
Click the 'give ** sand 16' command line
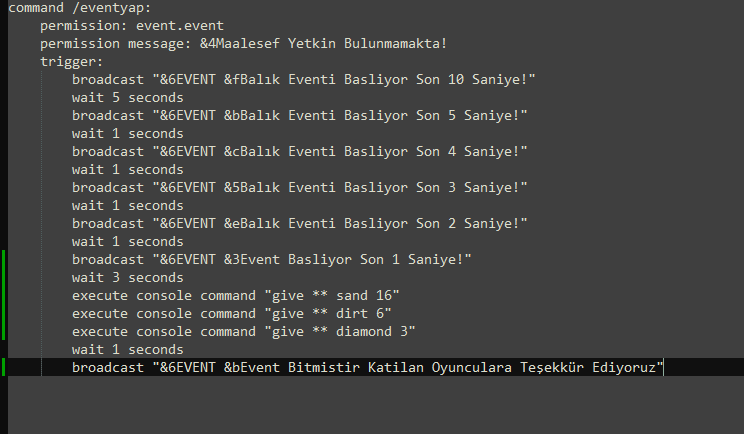click(236, 296)
